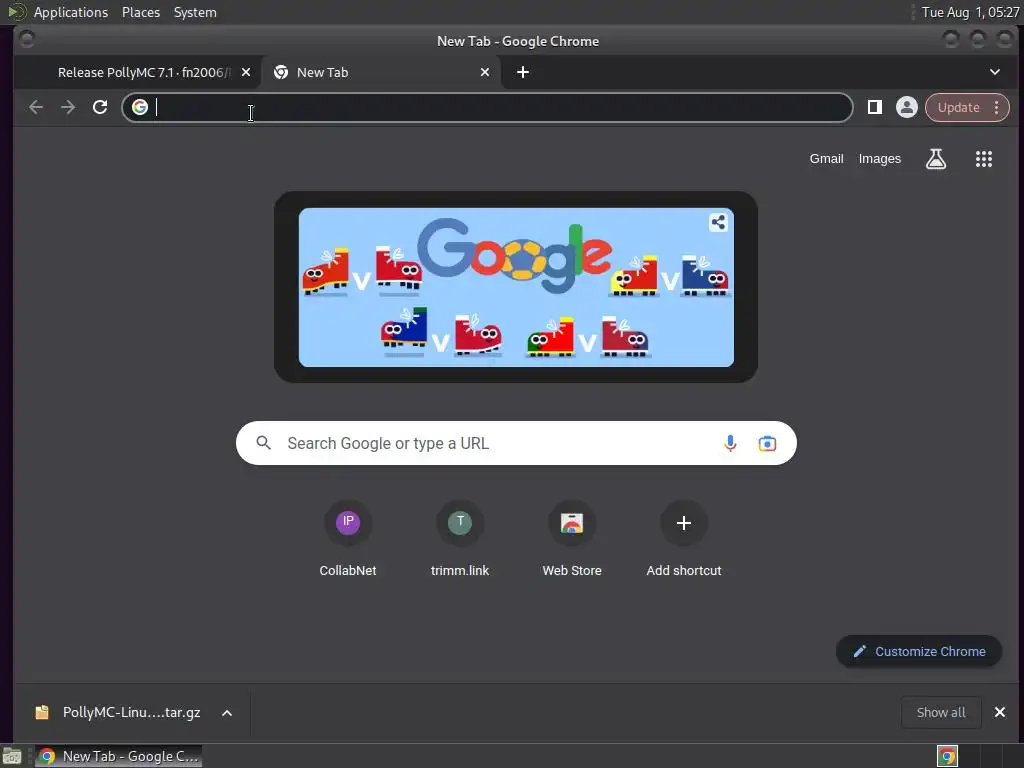
Task: Focus the Search Google or type a URL box
Action: tap(516, 443)
